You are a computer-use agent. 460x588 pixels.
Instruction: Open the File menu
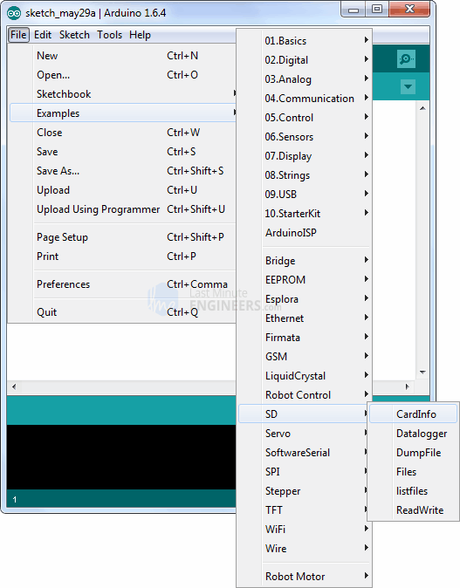18,35
